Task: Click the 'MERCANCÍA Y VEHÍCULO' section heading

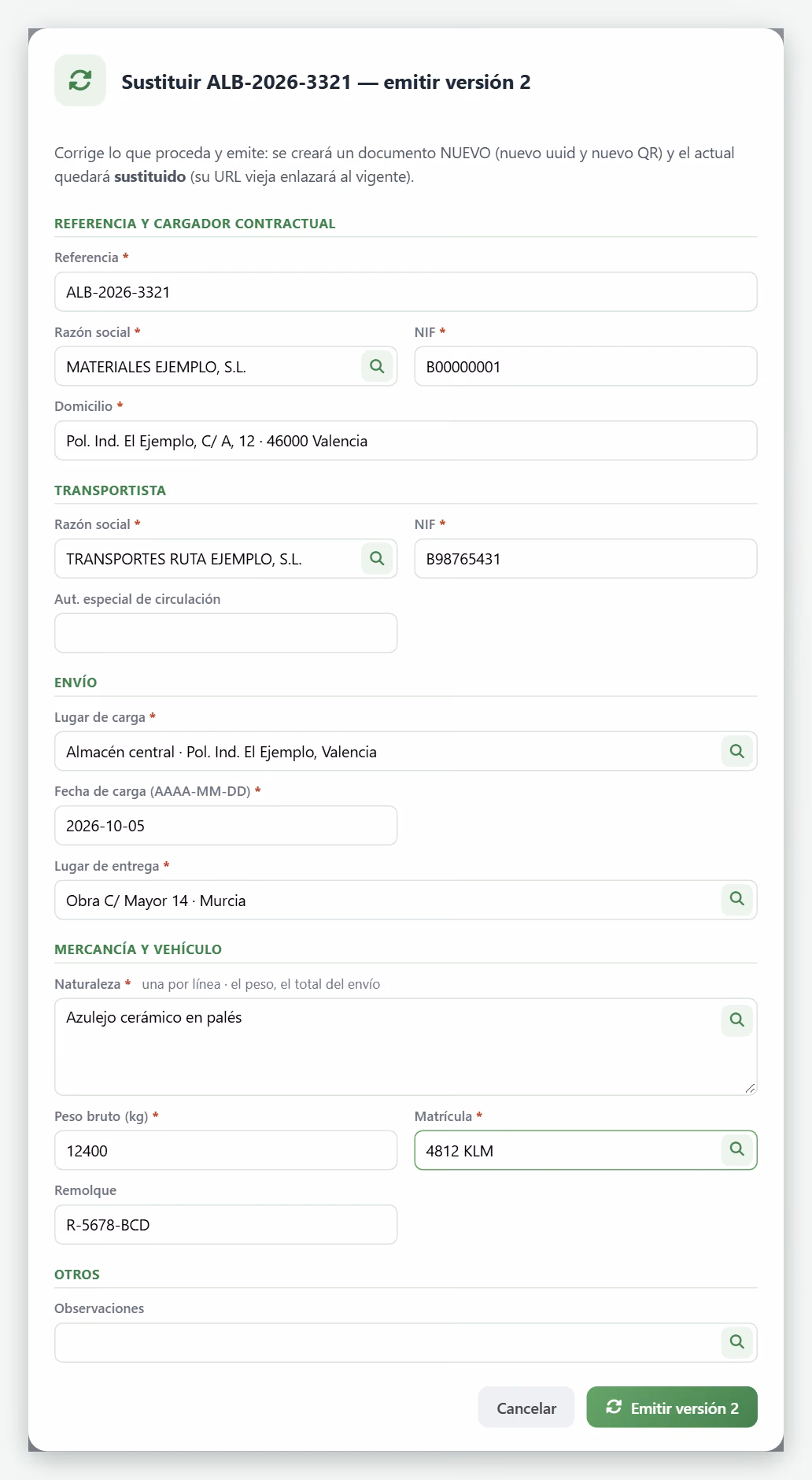Action: click(138, 949)
